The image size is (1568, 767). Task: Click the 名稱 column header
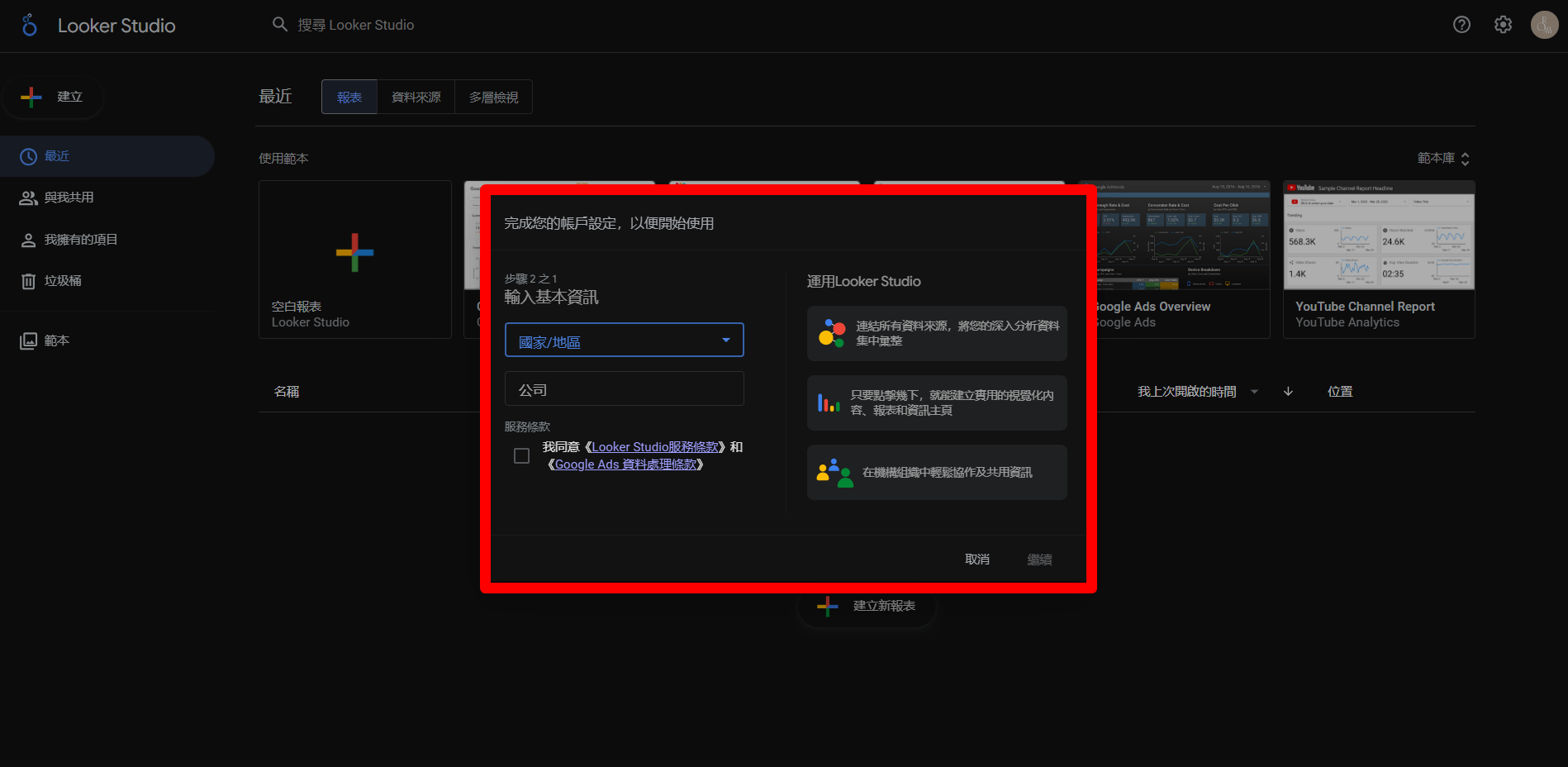[287, 392]
